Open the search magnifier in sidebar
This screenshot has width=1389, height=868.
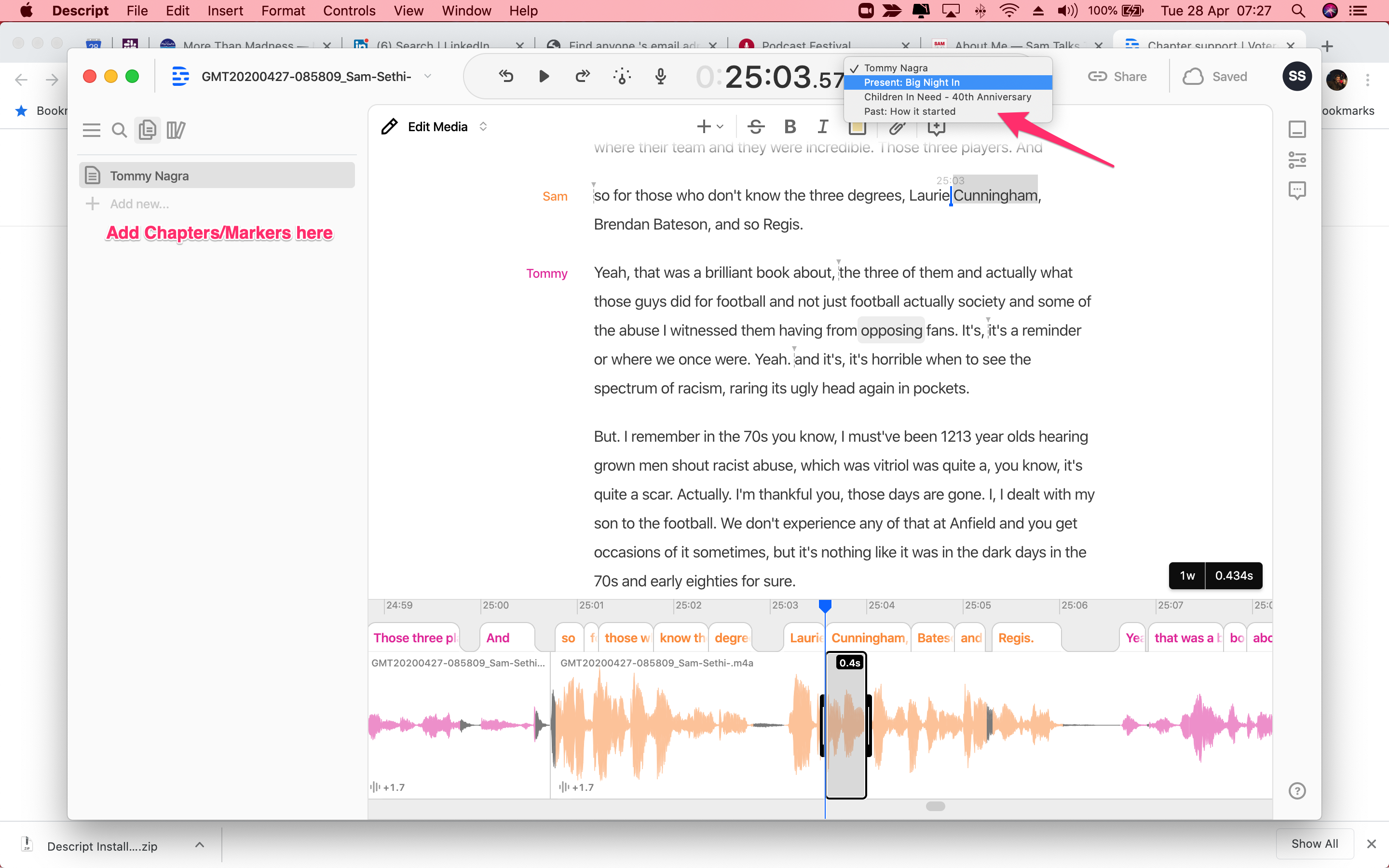coord(119,130)
